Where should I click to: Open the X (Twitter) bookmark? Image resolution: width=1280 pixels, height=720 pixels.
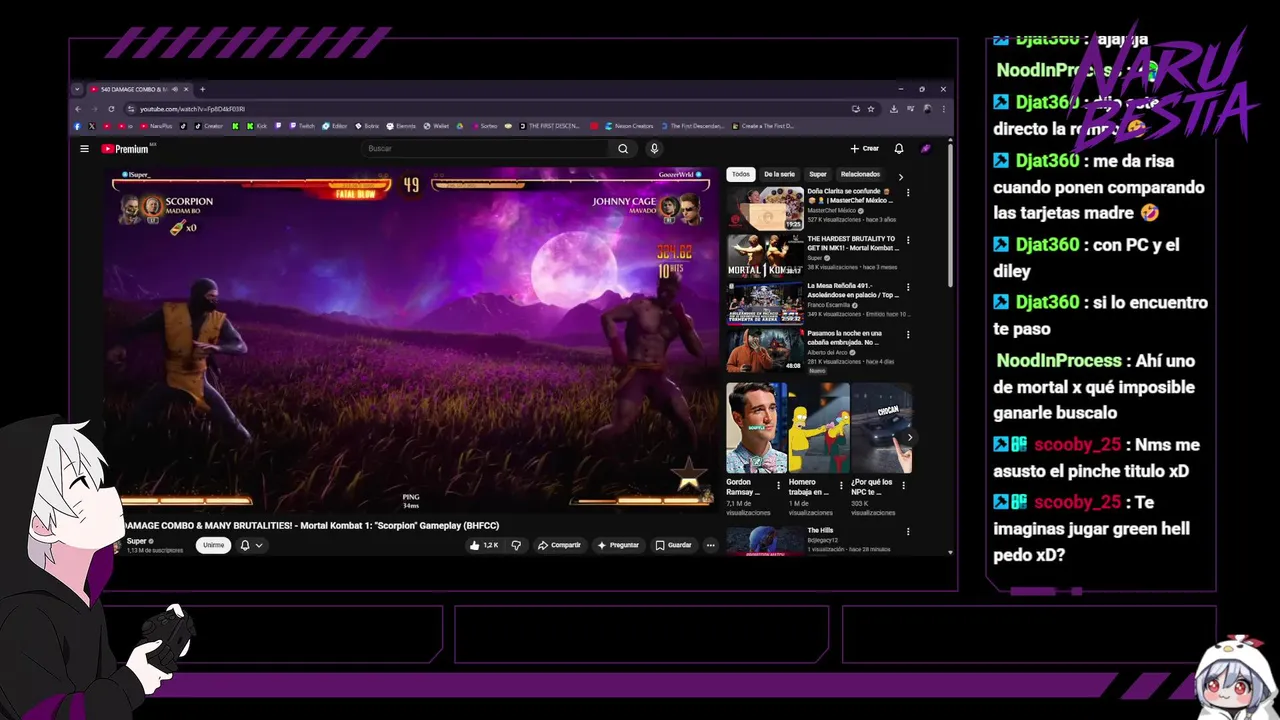coord(92,126)
